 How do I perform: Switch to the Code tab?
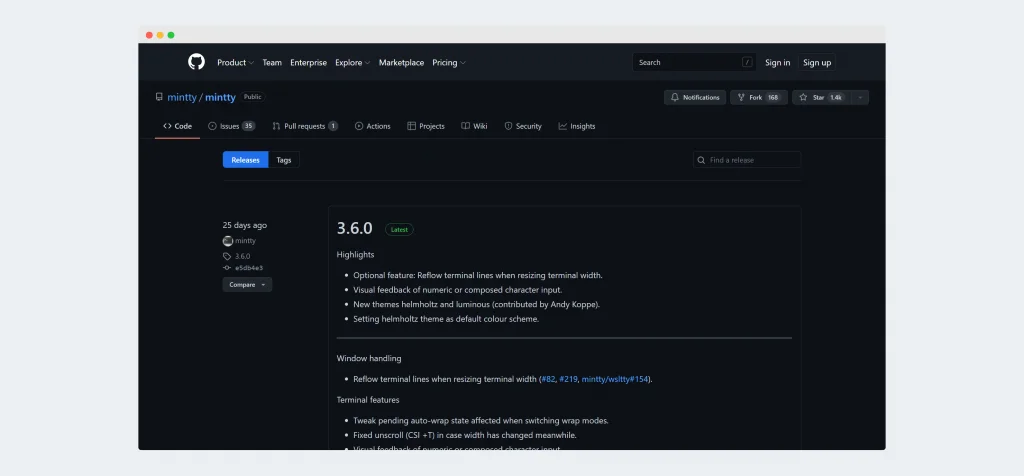click(x=178, y=126)
